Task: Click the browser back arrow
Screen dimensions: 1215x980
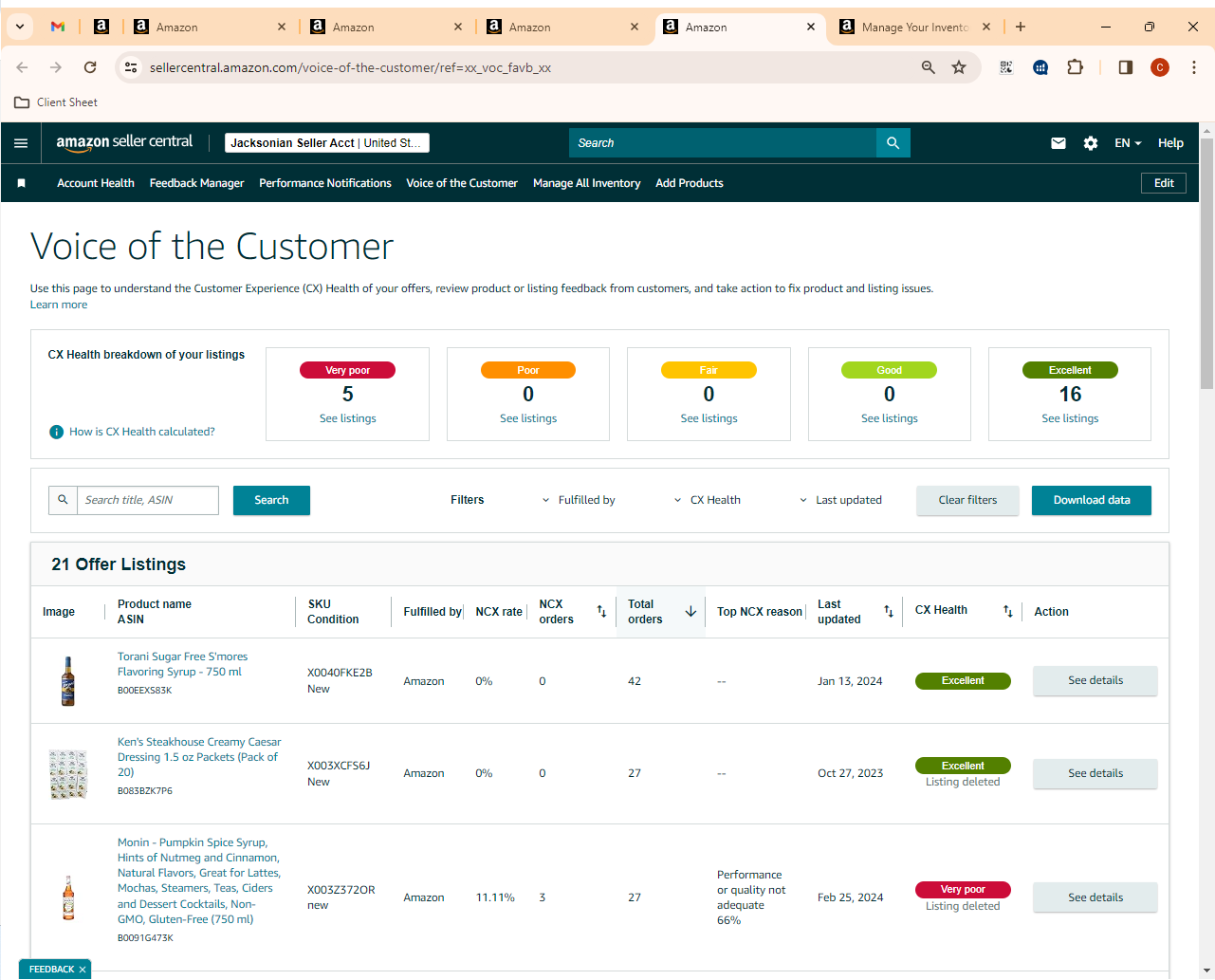Action: coord(22,67)
